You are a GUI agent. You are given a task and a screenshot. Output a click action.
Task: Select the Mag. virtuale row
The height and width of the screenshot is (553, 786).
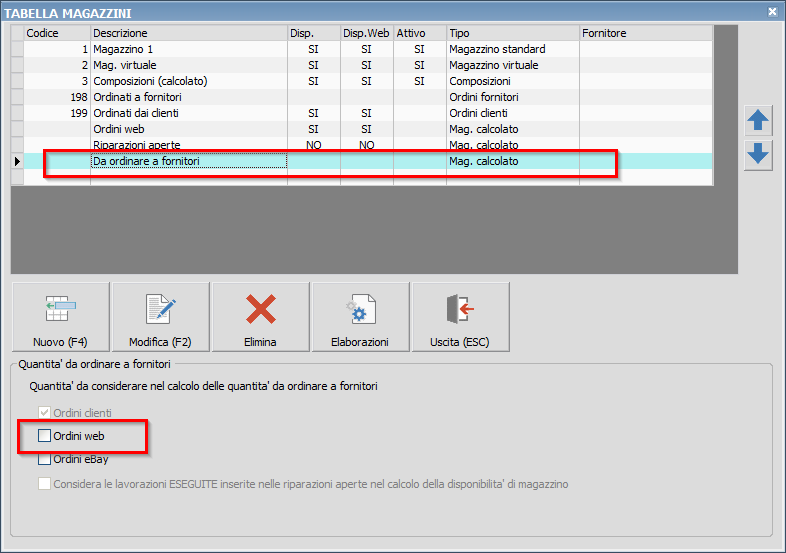tap(361, 65)
